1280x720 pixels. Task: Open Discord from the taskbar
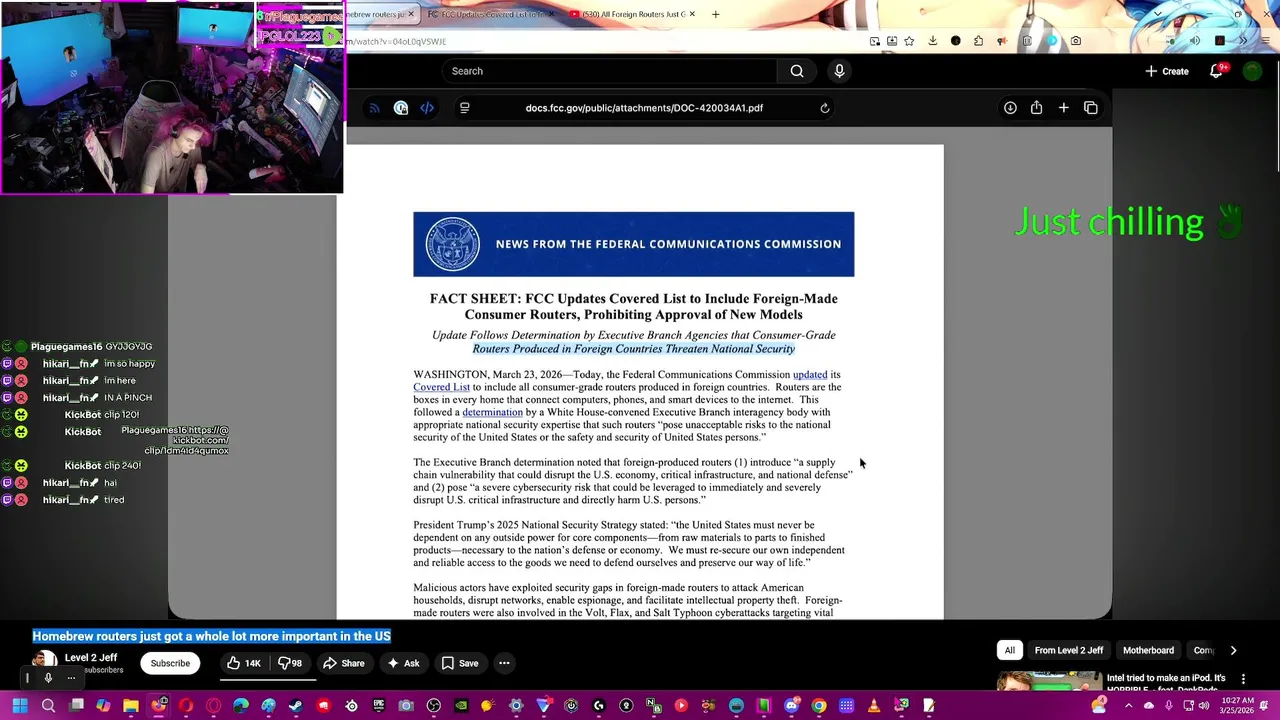click(x=791, y=706)
